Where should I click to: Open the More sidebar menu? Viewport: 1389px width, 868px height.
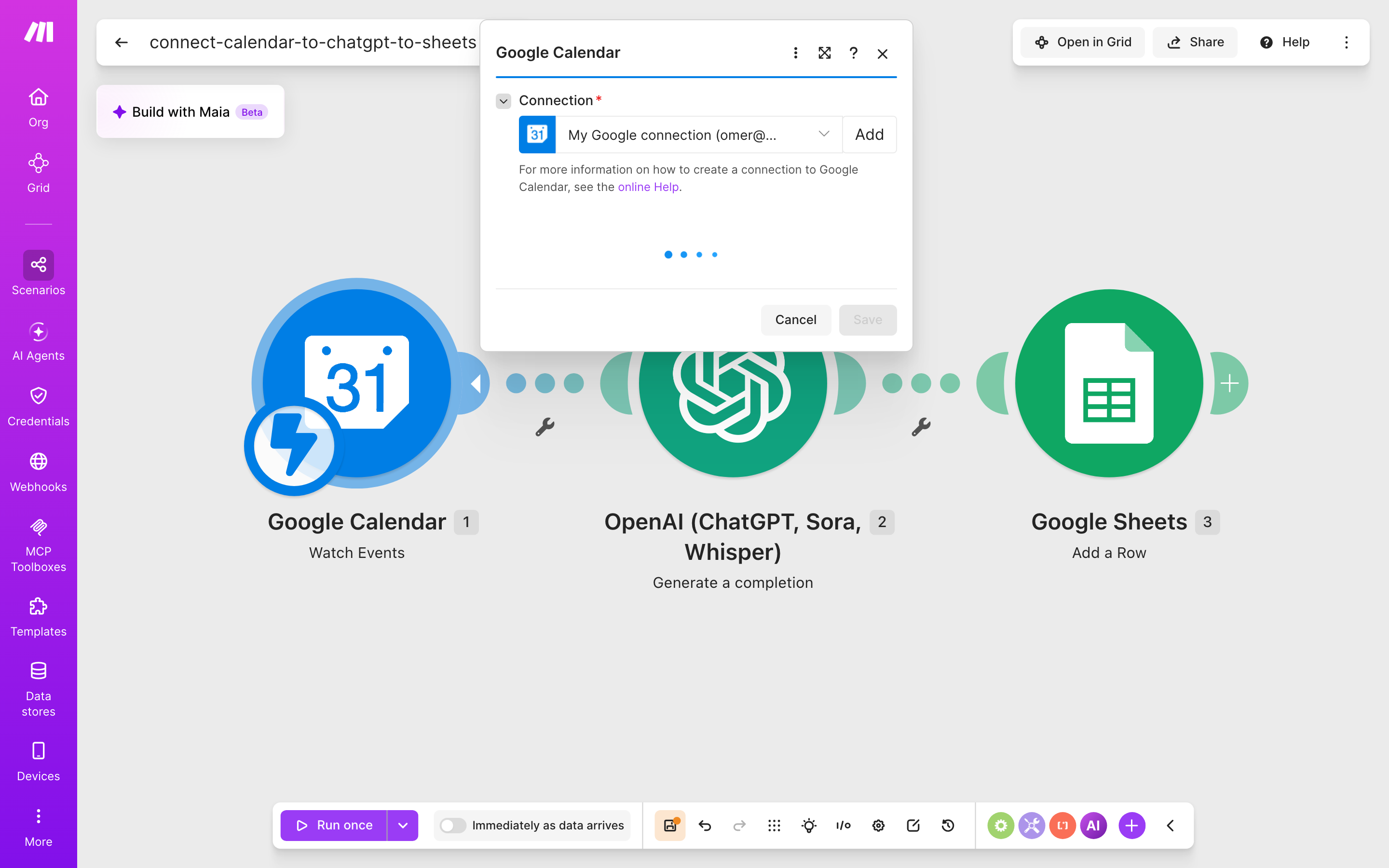pyautogui.click(x=39, y=827)
